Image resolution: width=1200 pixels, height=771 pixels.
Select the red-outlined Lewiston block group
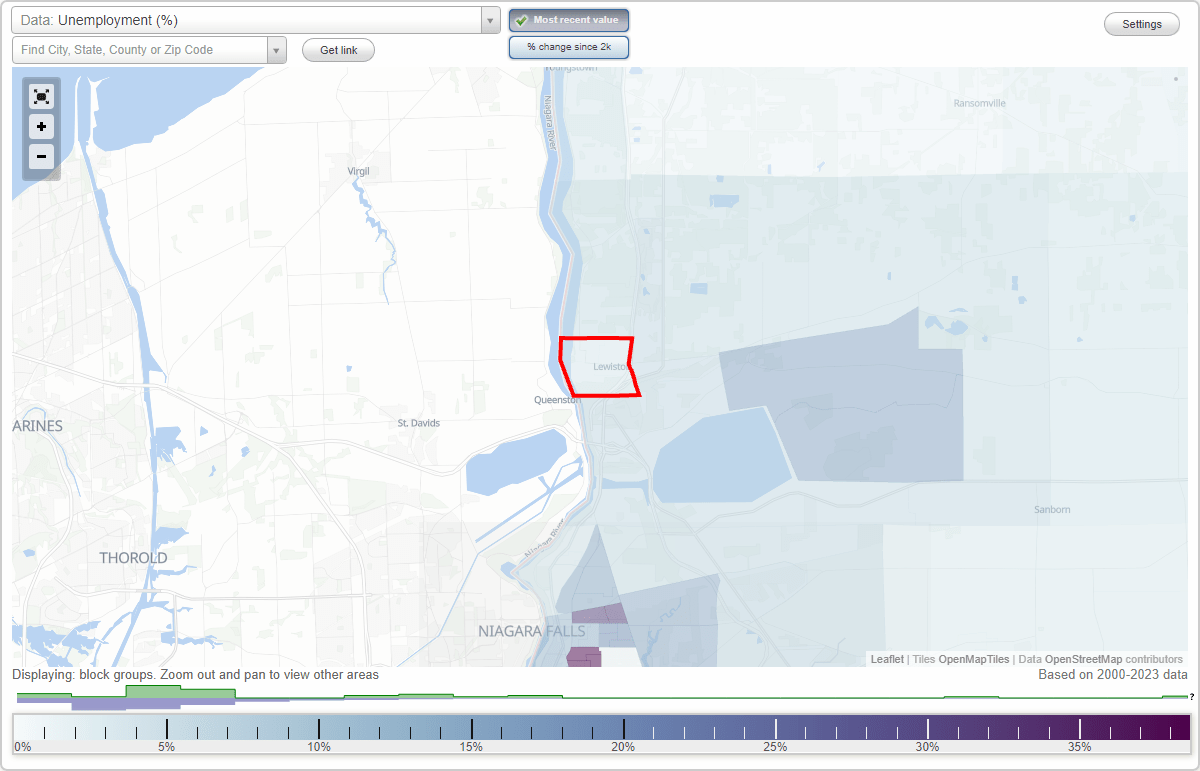[x=598, y=368]
